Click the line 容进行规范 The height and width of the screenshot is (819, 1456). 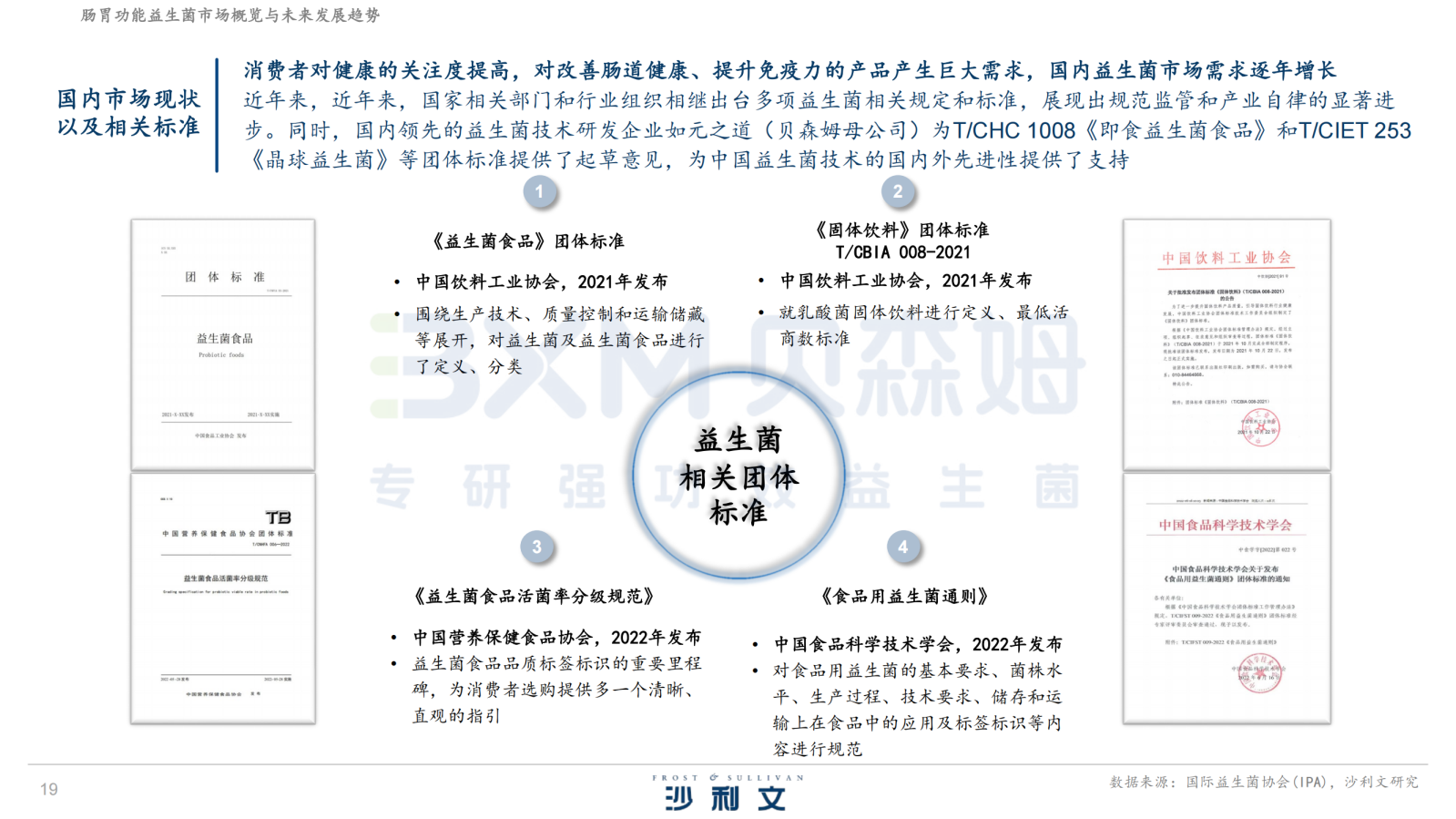pyautogui.click(x=817, y=749)
